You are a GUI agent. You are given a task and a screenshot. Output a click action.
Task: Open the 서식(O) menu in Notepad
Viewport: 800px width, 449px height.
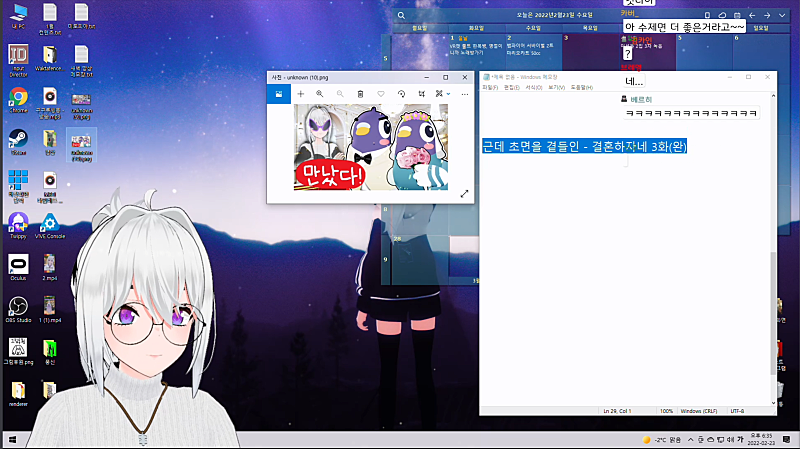[534, 88]
